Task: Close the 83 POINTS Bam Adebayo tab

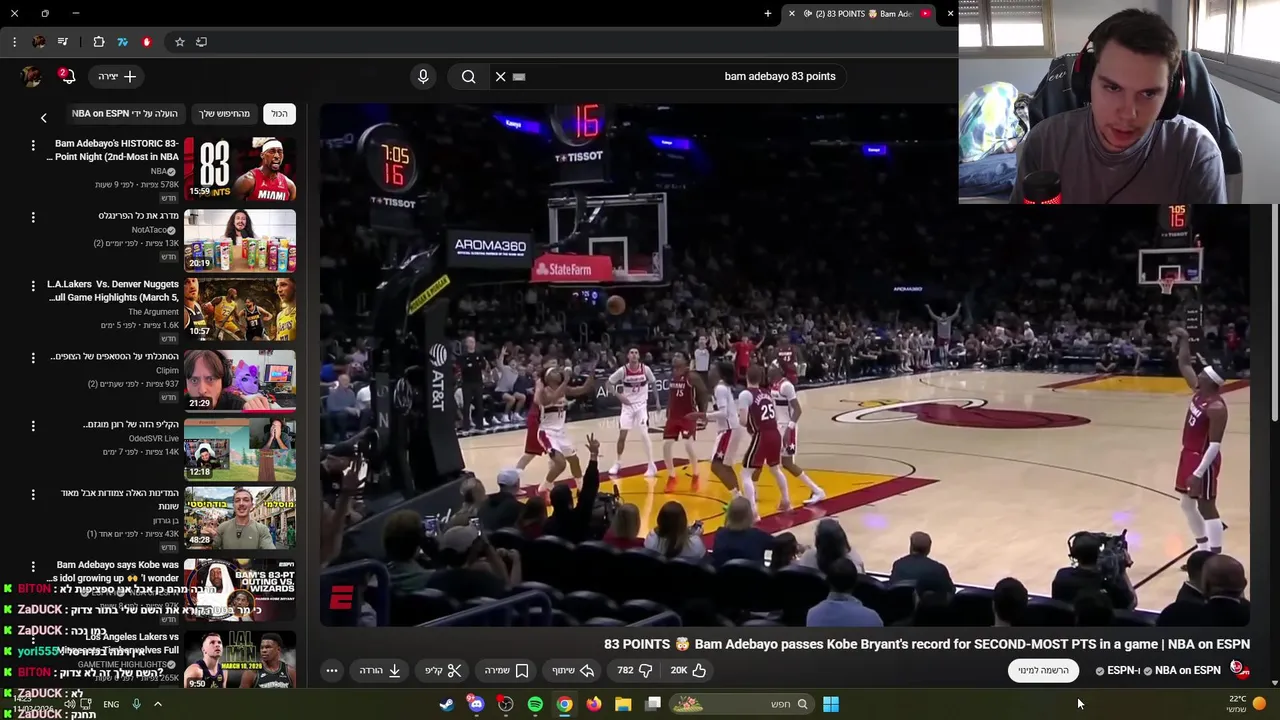Action: tap(792, 14)
